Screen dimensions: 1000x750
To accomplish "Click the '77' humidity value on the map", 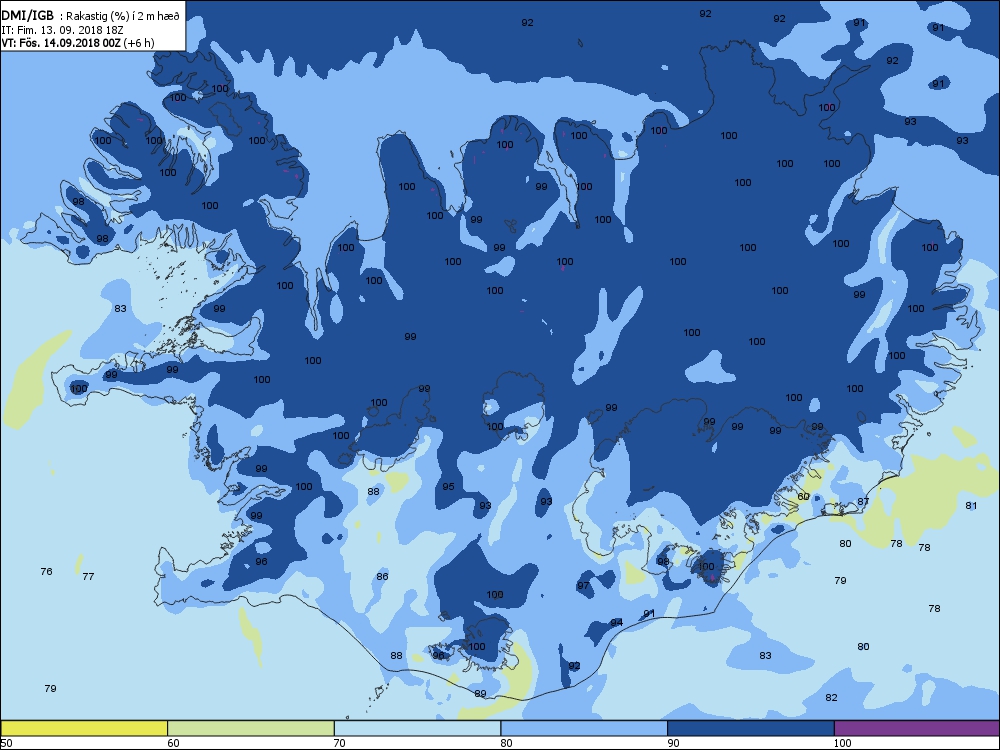I will coord(89,577).
